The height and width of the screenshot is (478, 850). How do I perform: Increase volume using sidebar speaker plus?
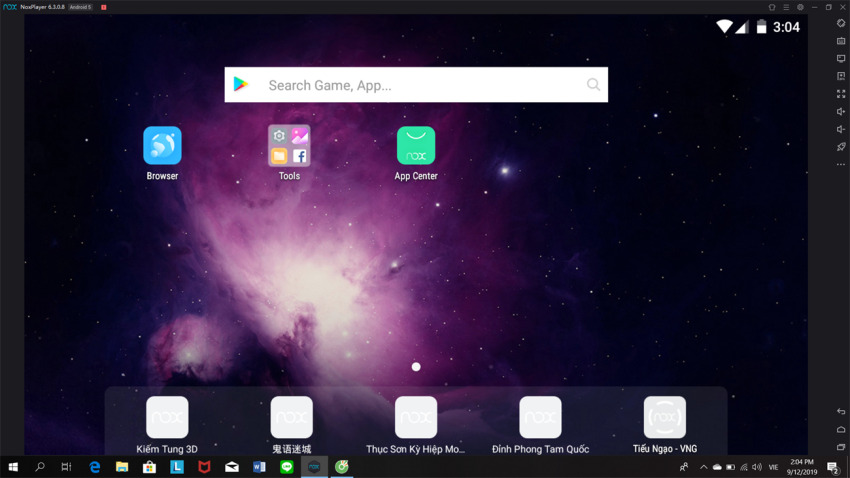tap(841, 112)
